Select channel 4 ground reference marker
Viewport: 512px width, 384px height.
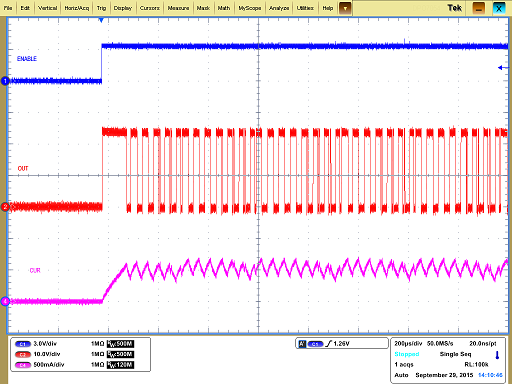point(5,302)
